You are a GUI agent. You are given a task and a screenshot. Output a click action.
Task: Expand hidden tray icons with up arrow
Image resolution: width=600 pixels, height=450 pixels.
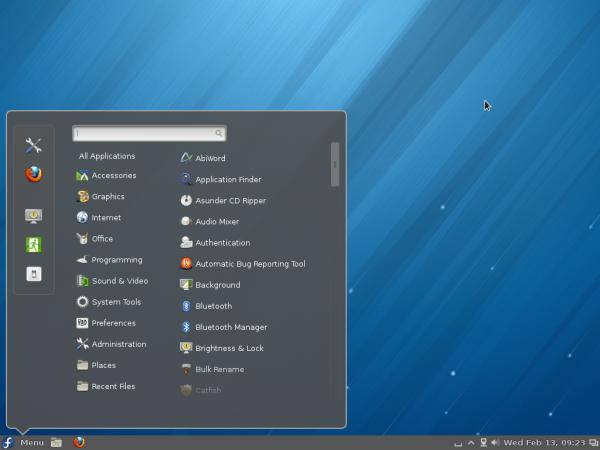click(x=471, y=442)
